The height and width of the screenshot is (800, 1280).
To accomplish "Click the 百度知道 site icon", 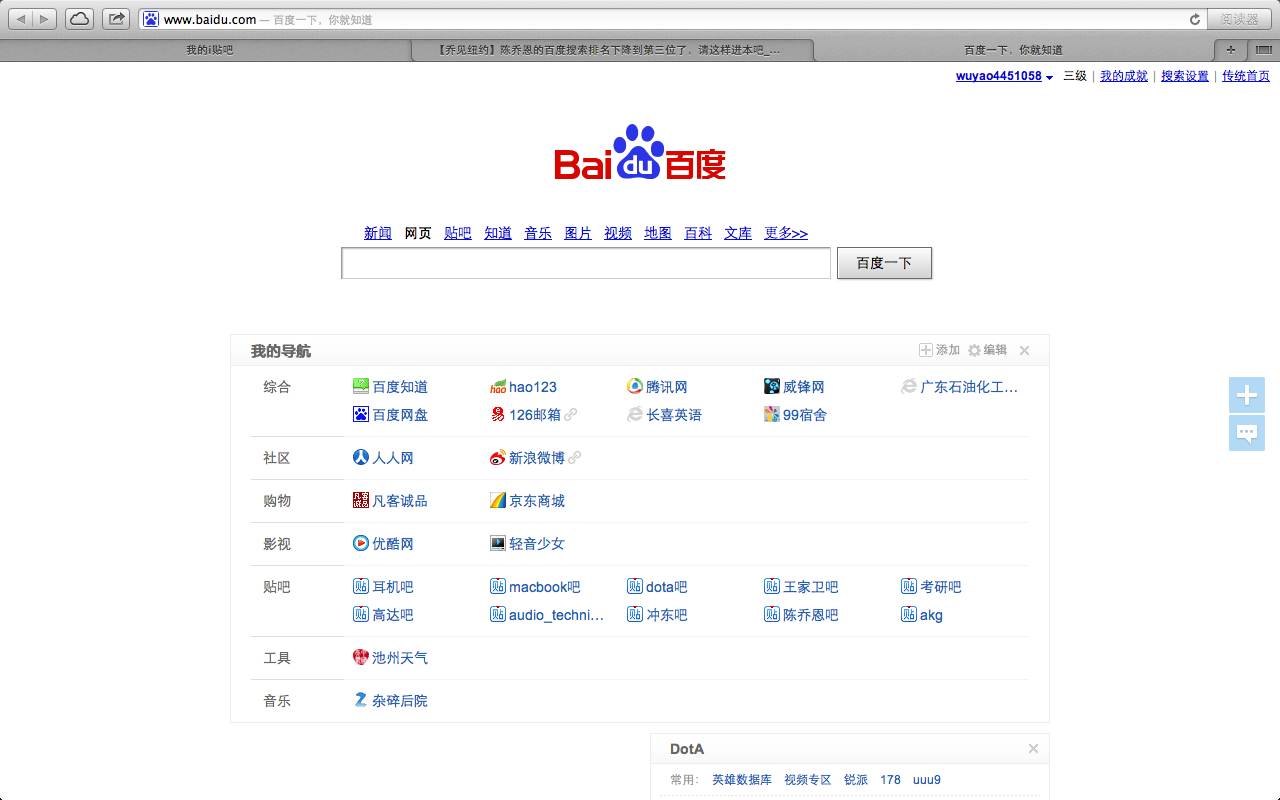I will tap(361, 386).
